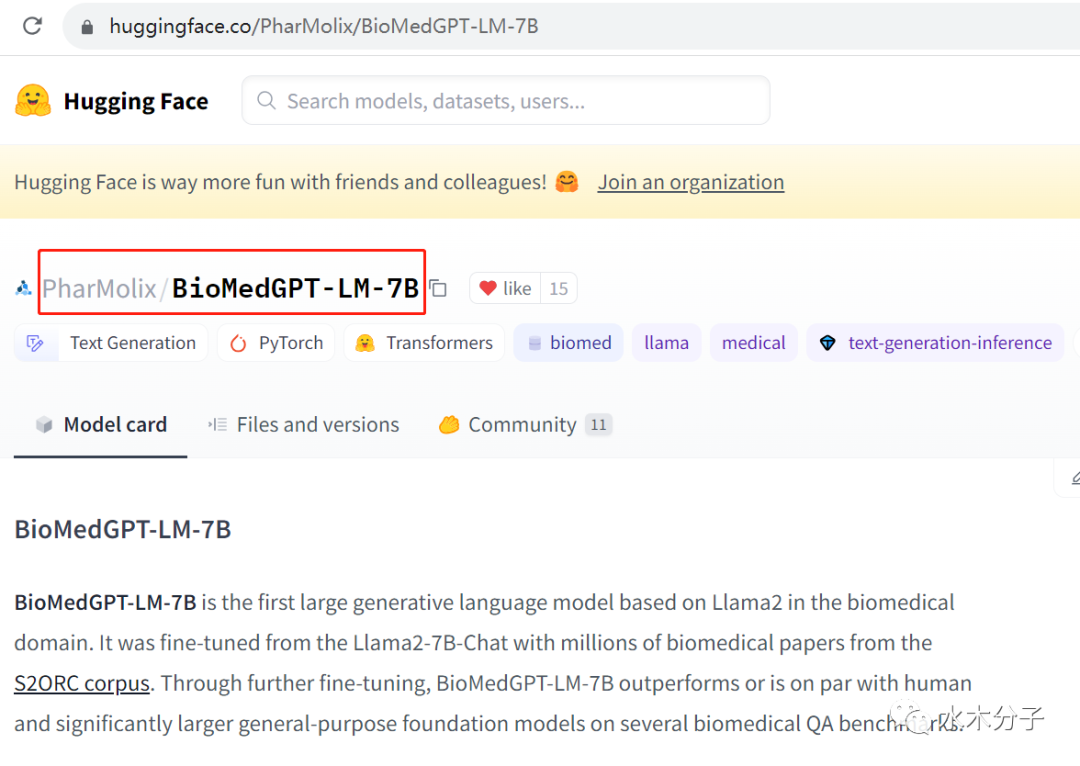Click the text-generation-inference diamond icon

pos(827,343)
